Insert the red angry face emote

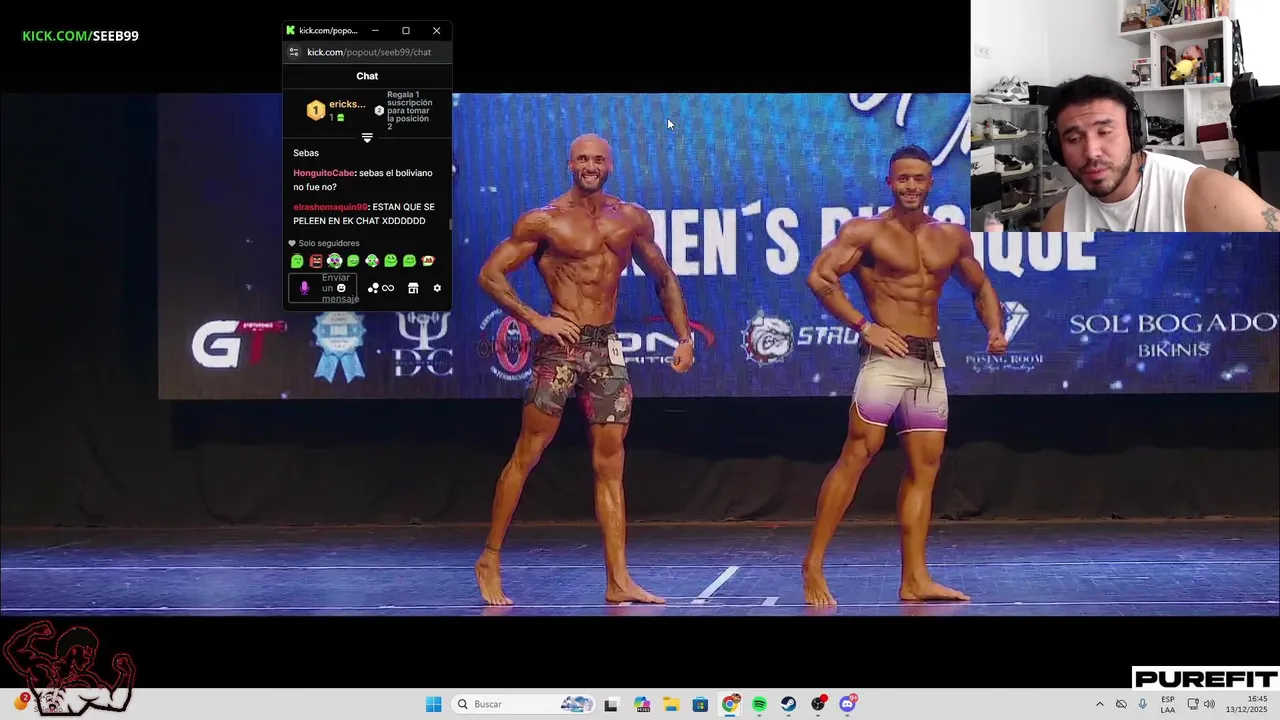316,261
